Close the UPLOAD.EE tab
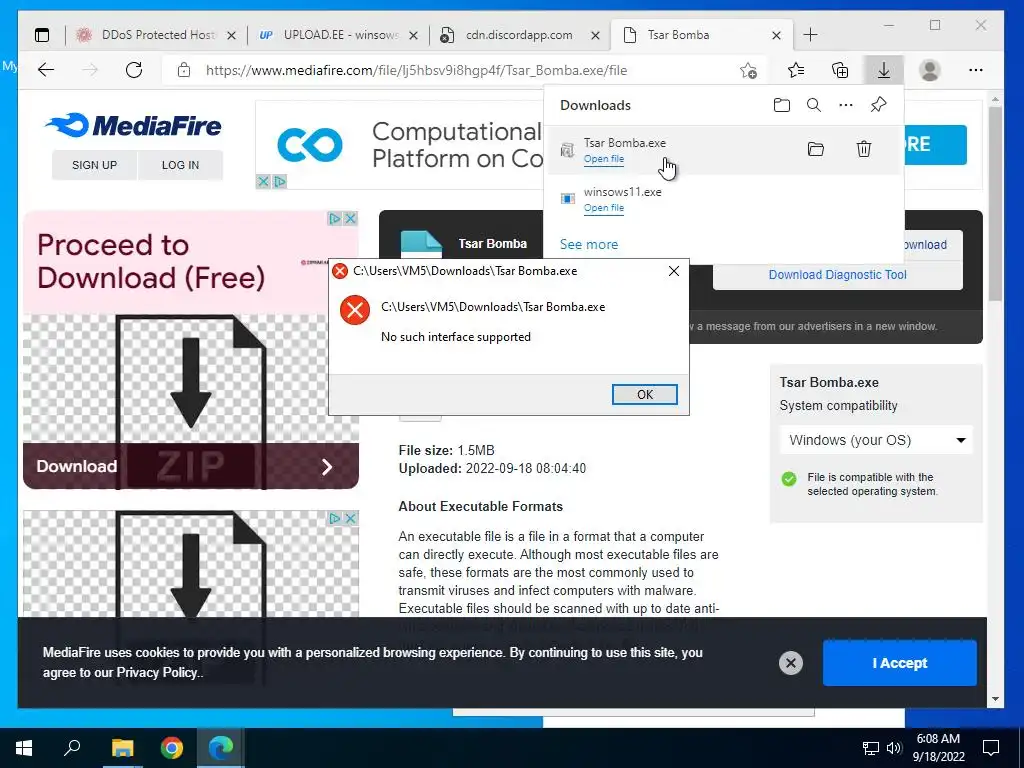This screenshot has height=768, width=1024. pyautogui.click(x=413, y=35)
